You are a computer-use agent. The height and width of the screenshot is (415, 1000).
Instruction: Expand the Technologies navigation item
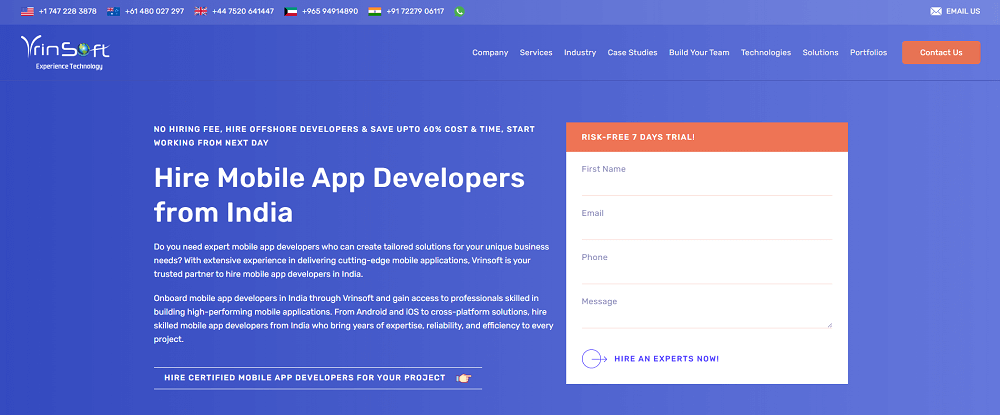(x=766, y=53)
